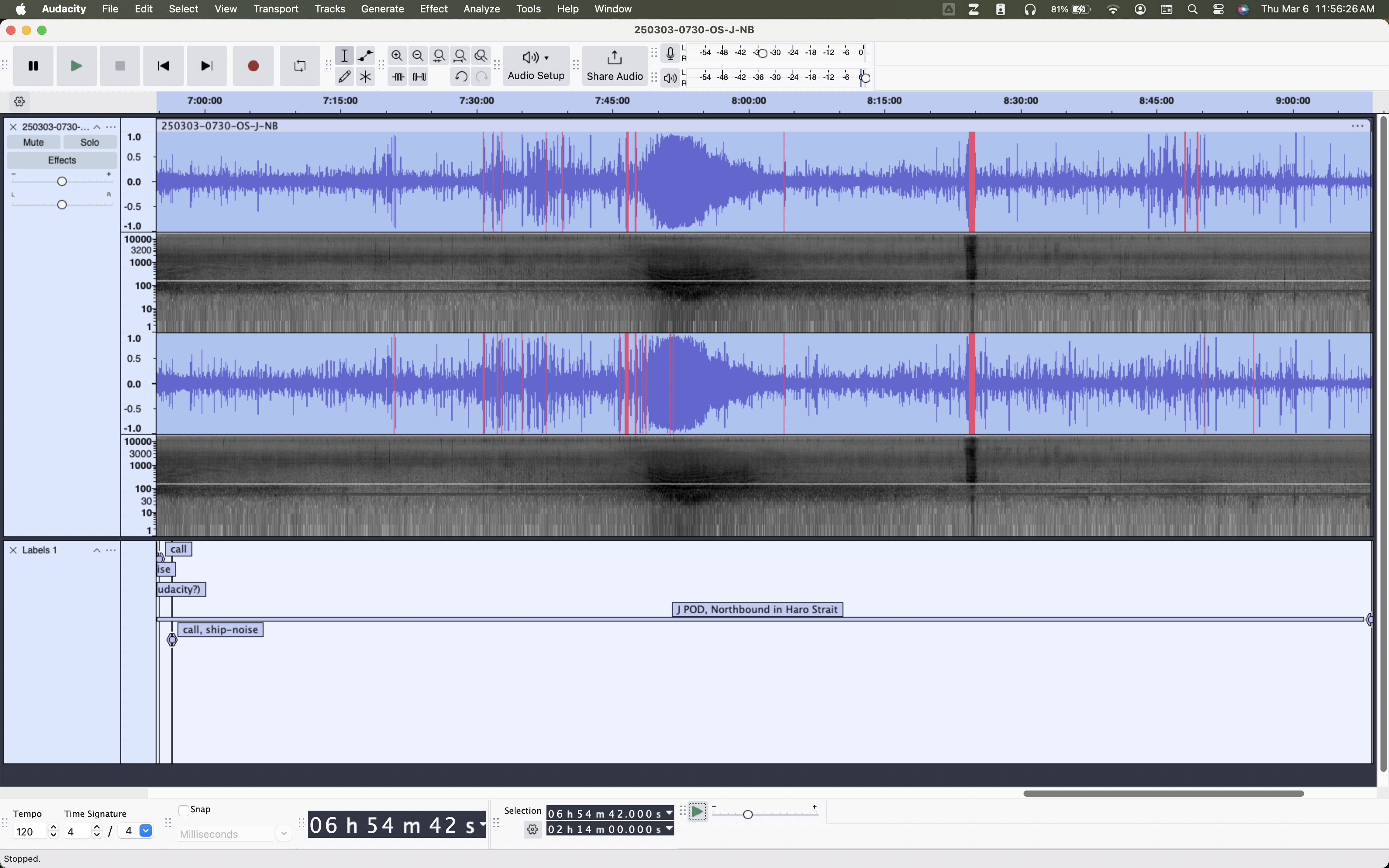Mute the 250303-0730 audio track

click(x=33, y=142)
